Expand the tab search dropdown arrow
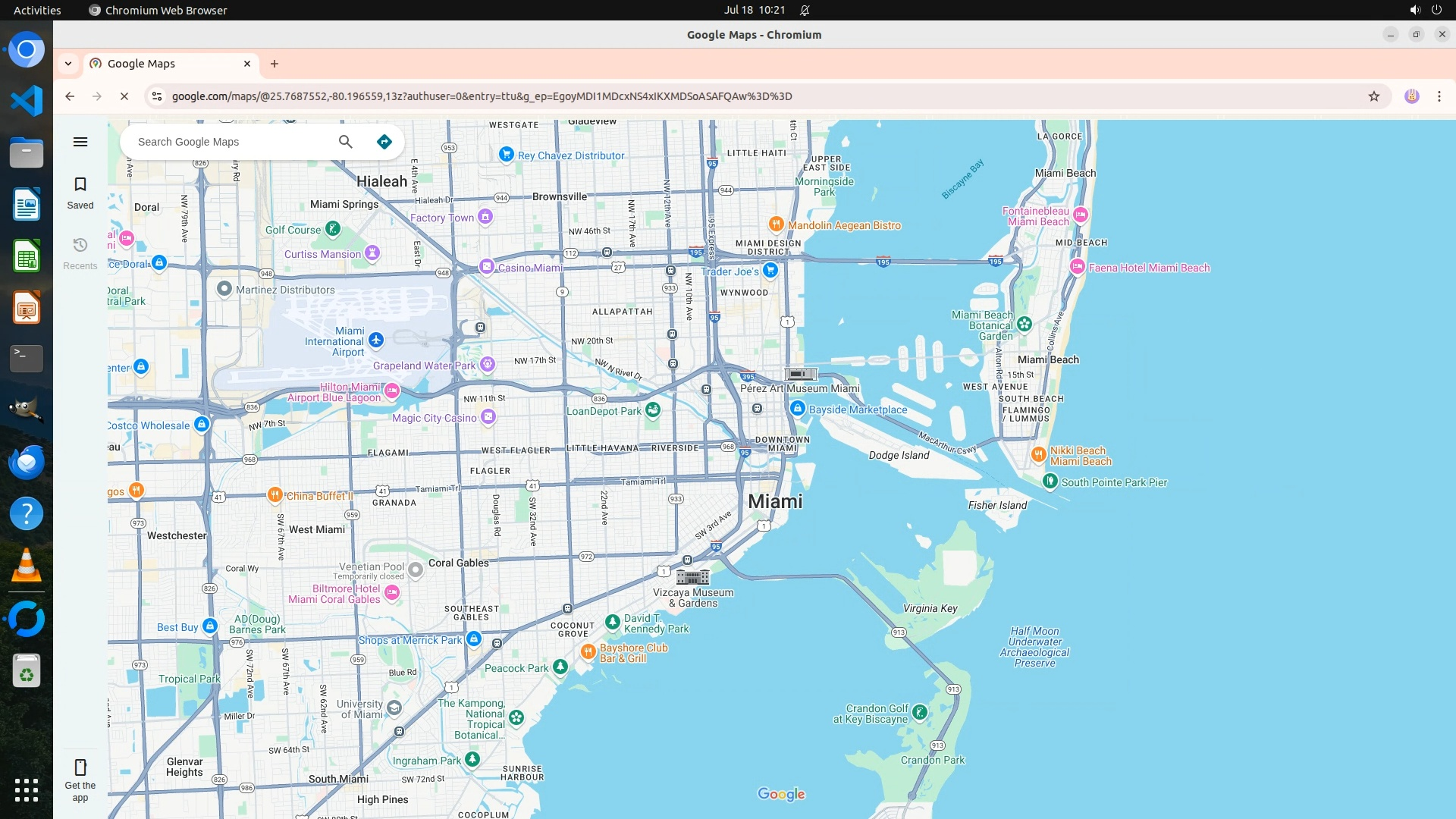1456x819 pixels. (x=68, y=64)
